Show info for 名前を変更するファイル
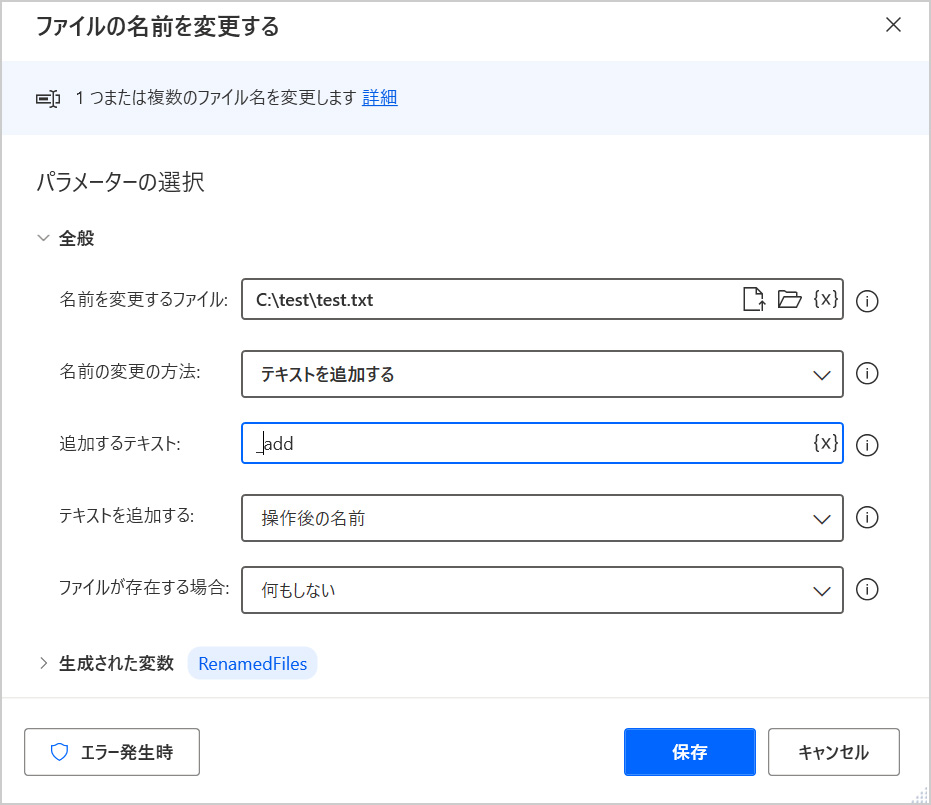This screenshot has width=931, height=805. pos(868,301)
